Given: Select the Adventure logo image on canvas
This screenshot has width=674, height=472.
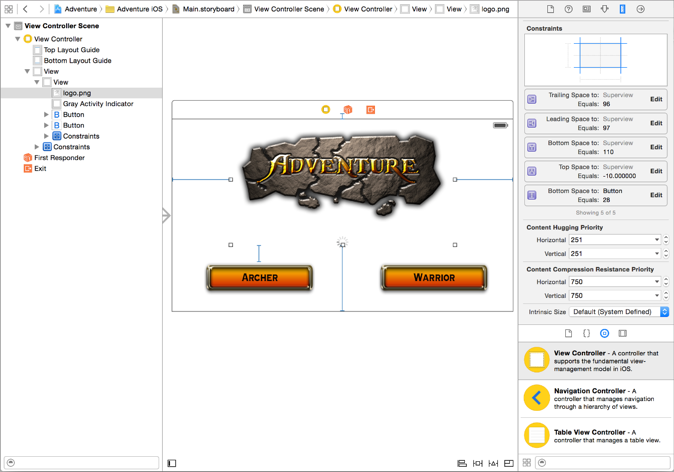Looking at the screenshot, I should coord(342,174).
